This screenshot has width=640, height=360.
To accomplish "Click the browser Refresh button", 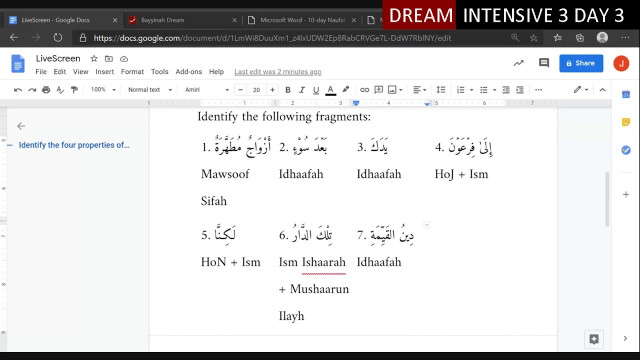I will click(x=58, y=38).
